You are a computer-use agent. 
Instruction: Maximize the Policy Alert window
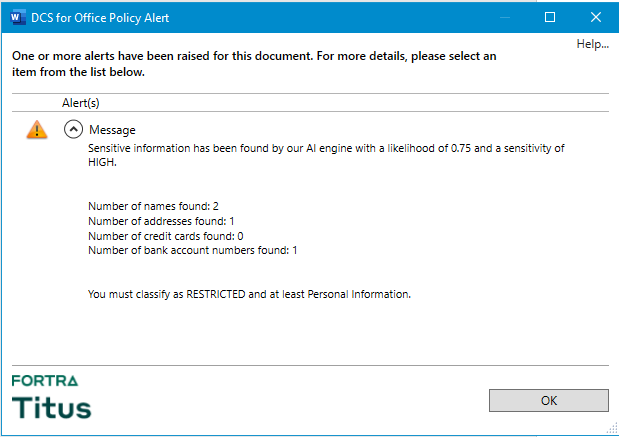pyautogui.click(x=549, y=17)
